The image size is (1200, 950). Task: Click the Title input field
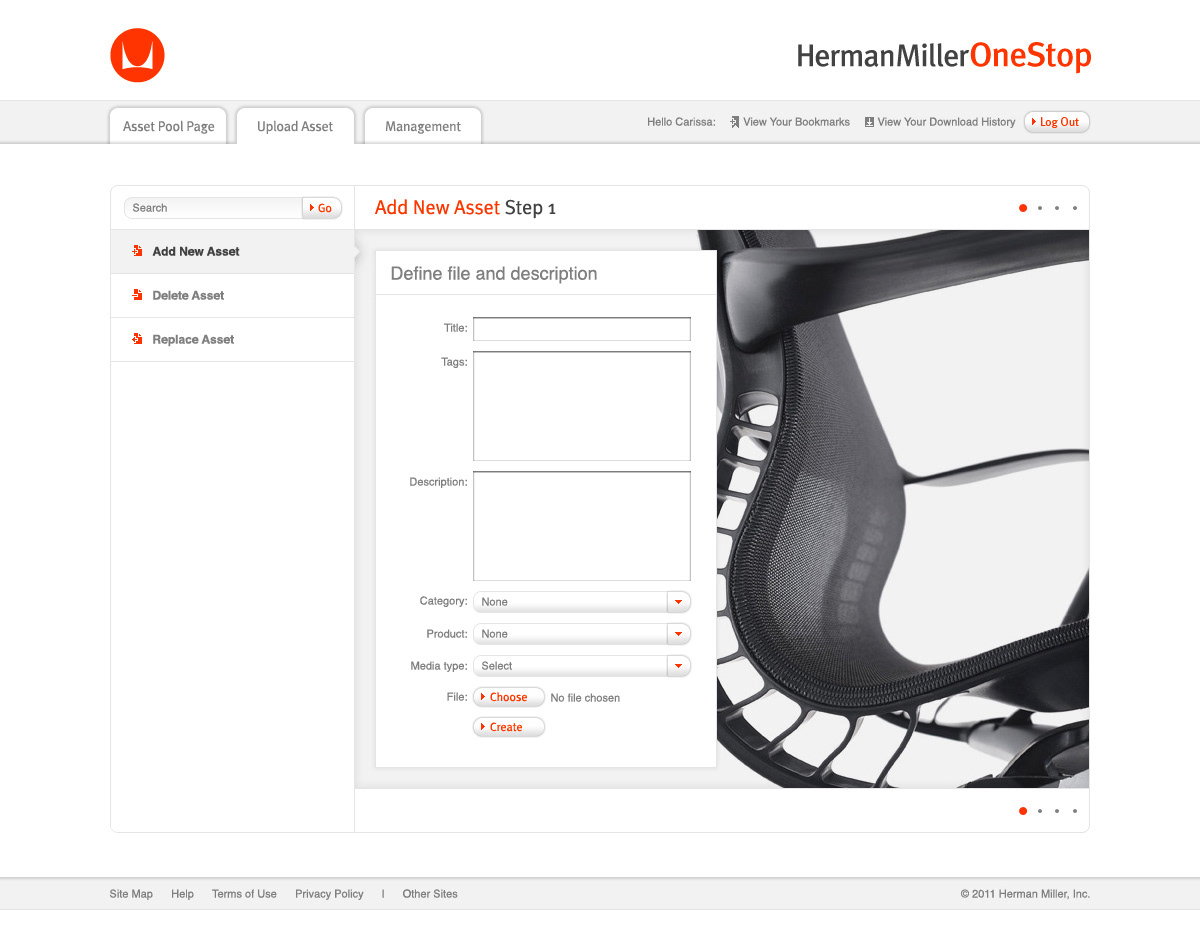pyautogui.click(x=582, y=329)
